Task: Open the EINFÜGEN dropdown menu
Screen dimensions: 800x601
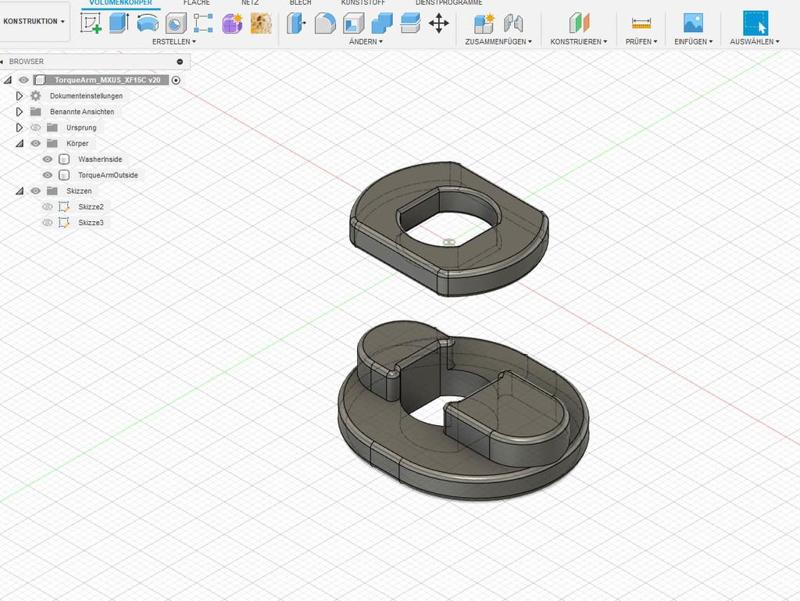Action: coord(693,41)
